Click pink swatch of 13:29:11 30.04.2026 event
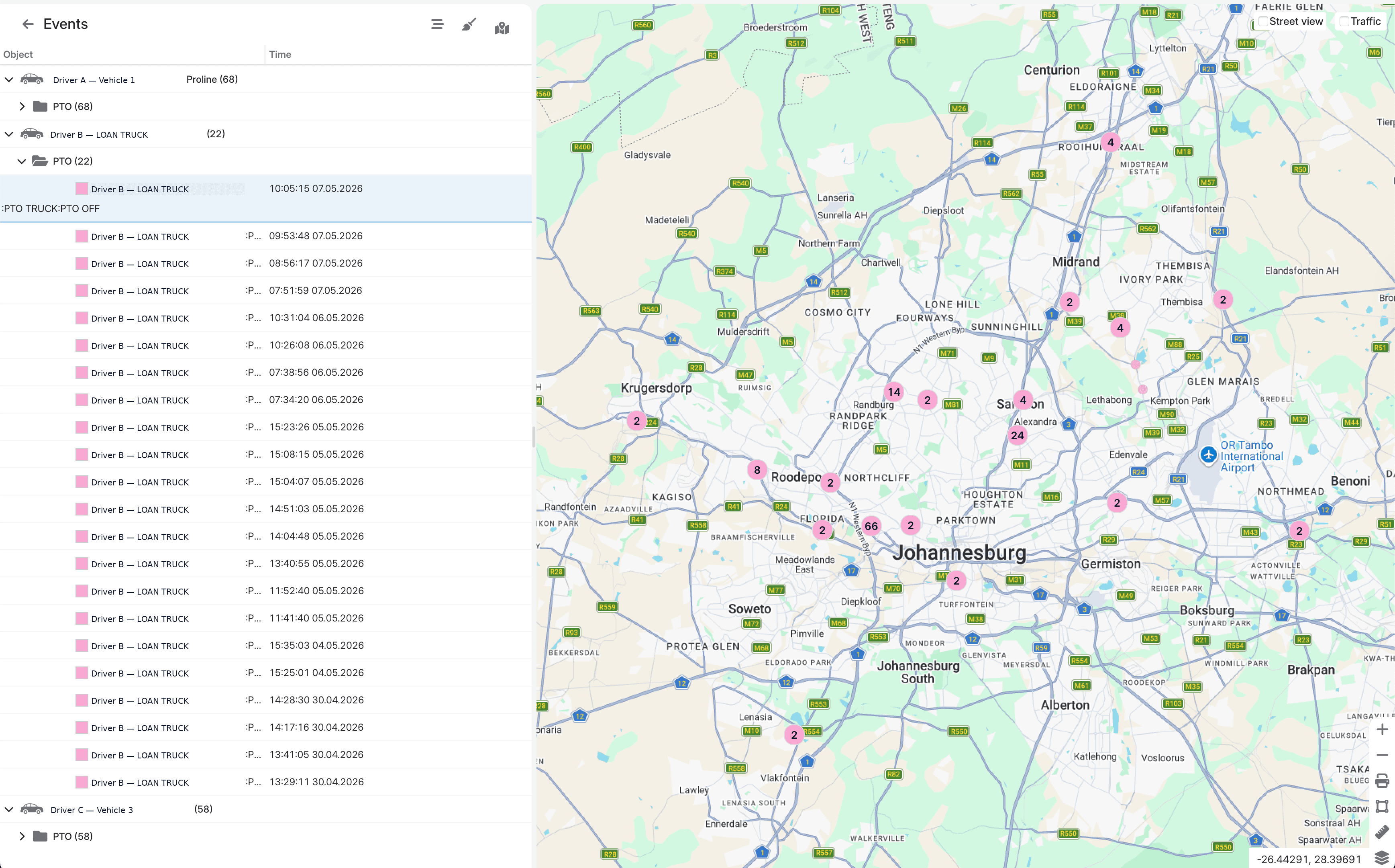Screen dimensions: 1395x868 point(82,782)
